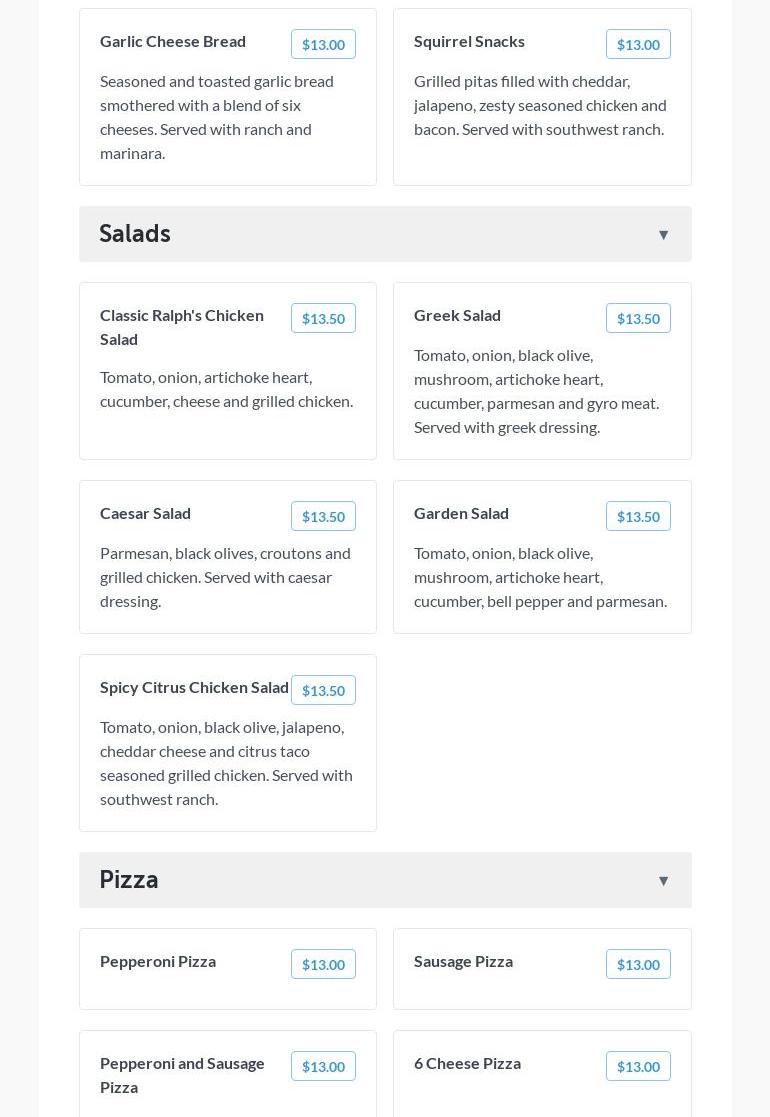Viewport: 770px width, 1117px height.
Task: Click the Pepperoni Pizza $13.00 price
Action: tap(323, 964)
